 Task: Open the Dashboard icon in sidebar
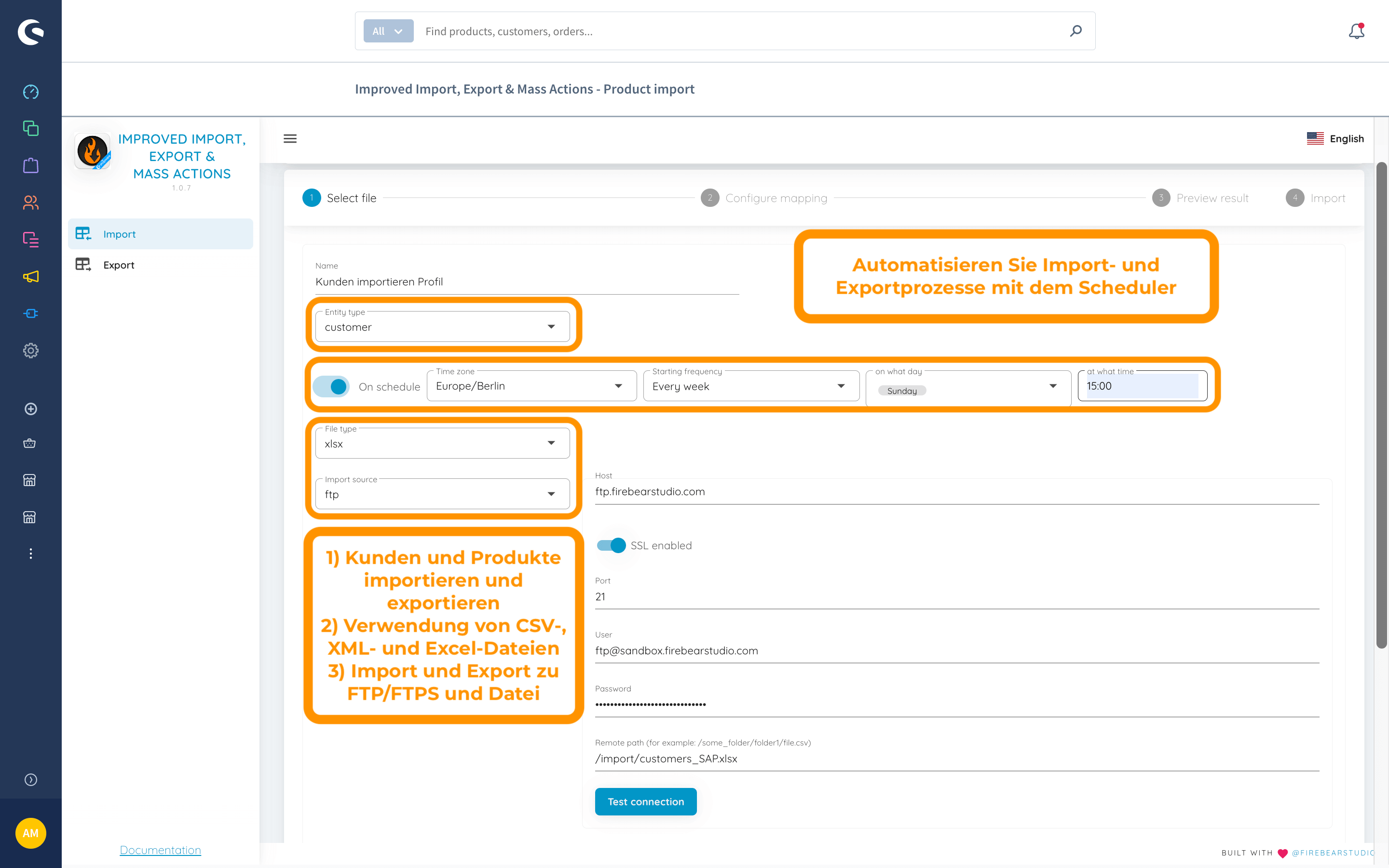tap(30, 92)
